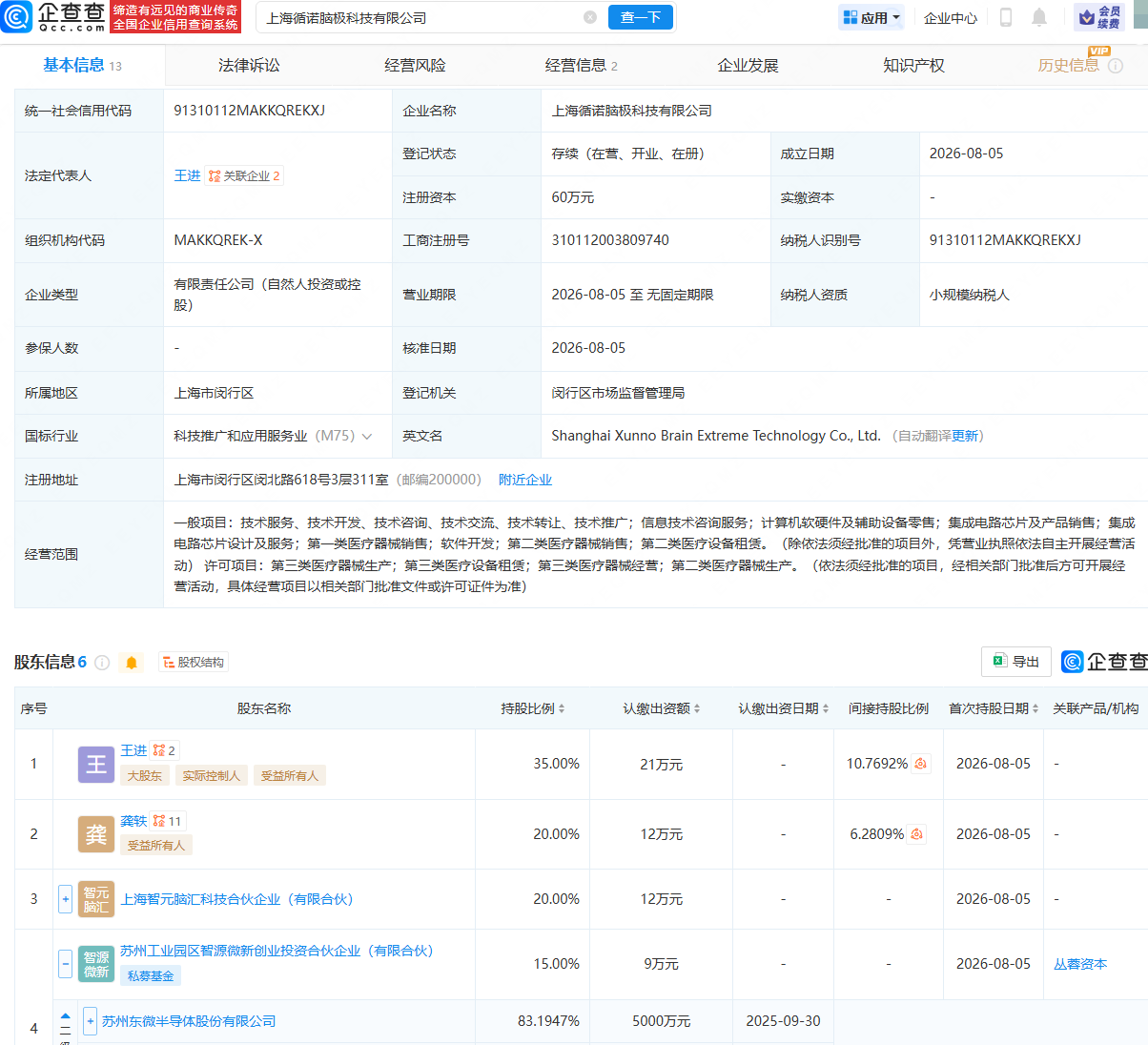Open the 智元脑汇 company logo thumbnail

coord(96,899)
